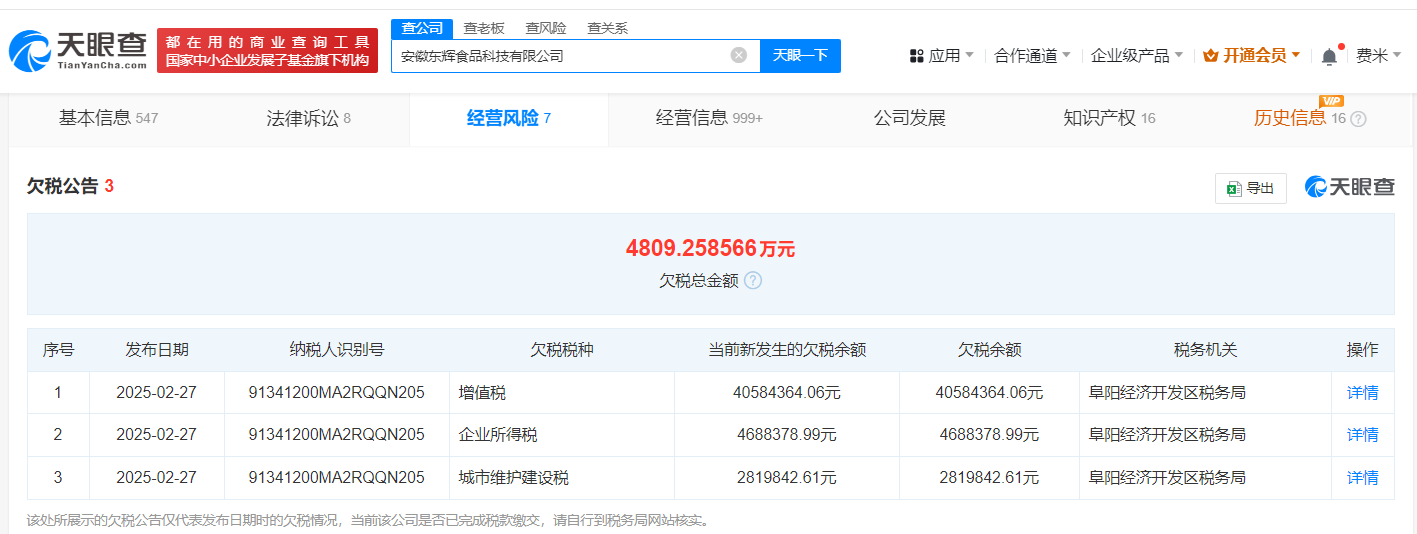
Task: Click the 40584364.06元 value in 欠税余额 column
Action: [989, 393]
